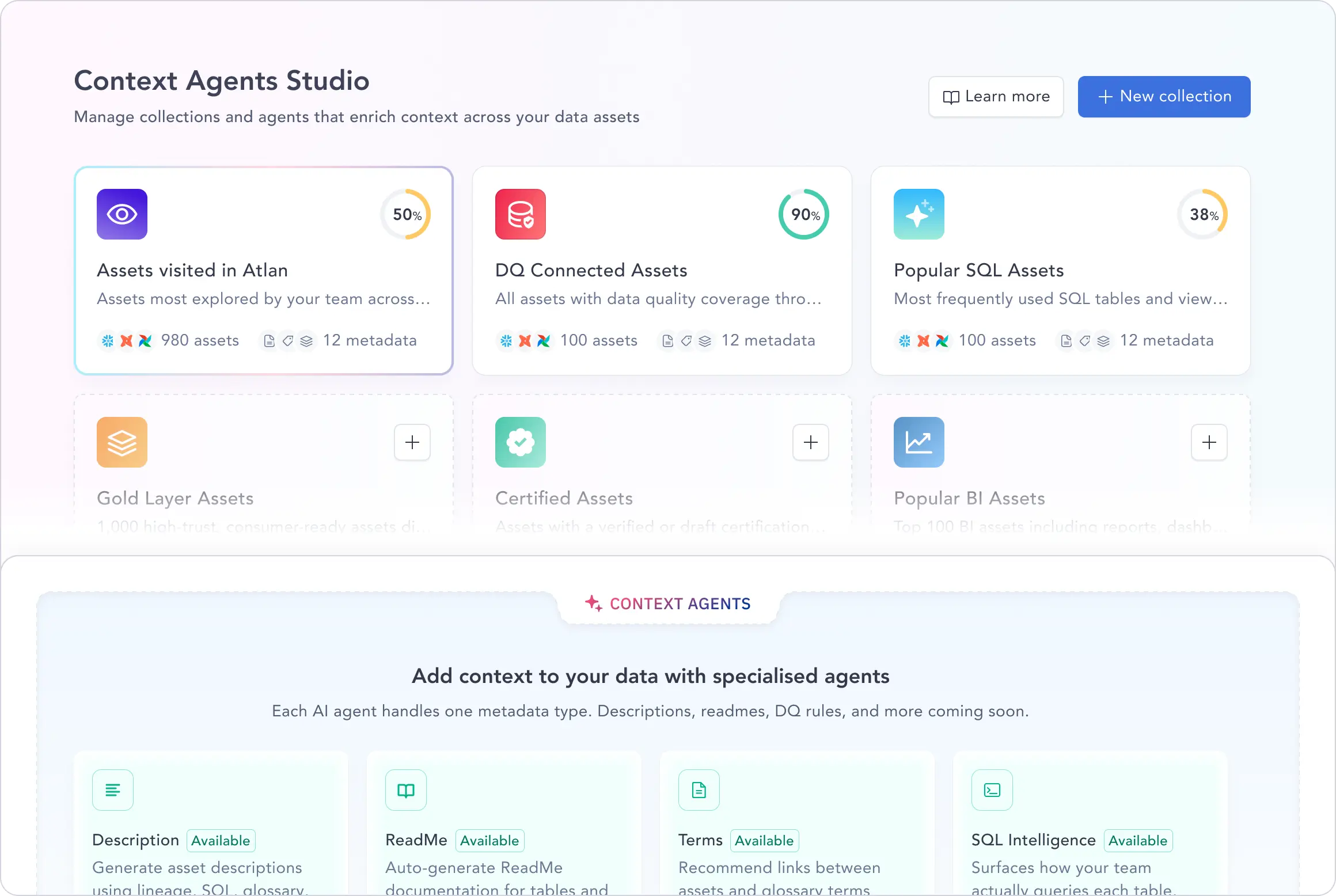Click the layers icon on Gold Layer Assets card
This screenshot has height=896, width=1336.
(x=122, y=442)
